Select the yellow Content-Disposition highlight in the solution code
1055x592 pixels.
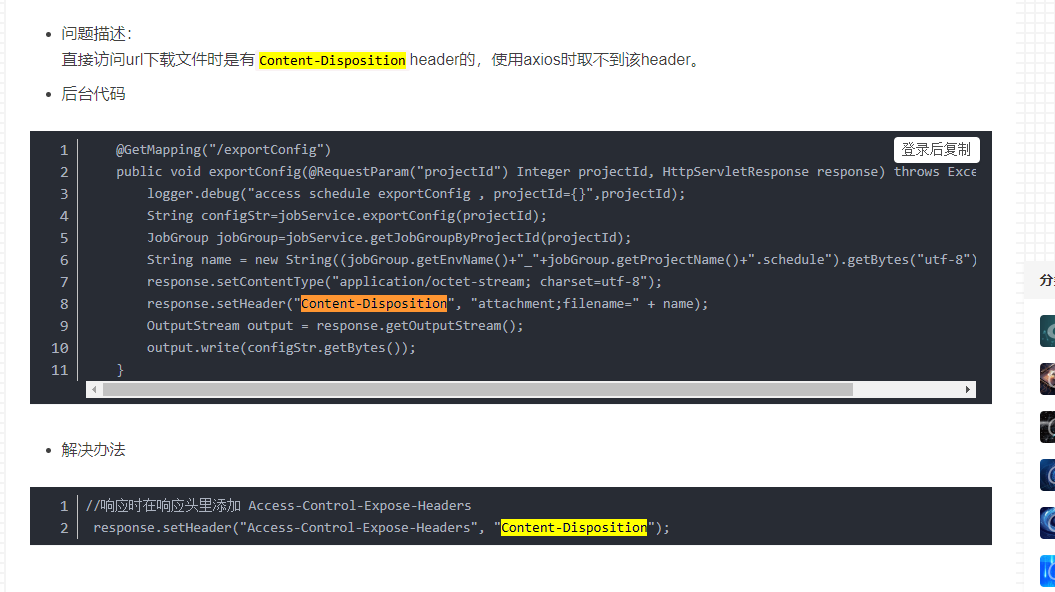click(573, 527)
